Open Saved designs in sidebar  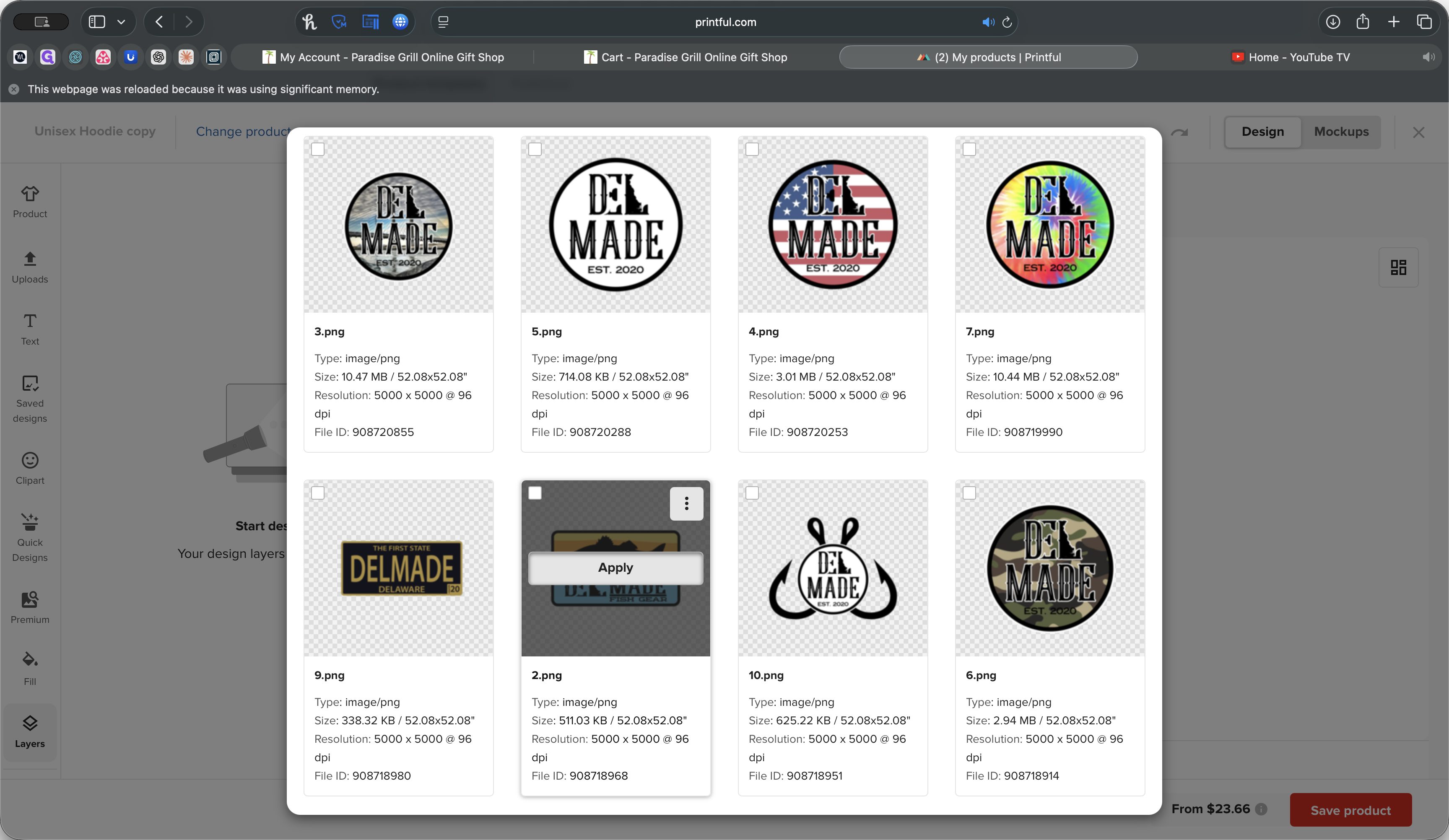click(30, 399)
